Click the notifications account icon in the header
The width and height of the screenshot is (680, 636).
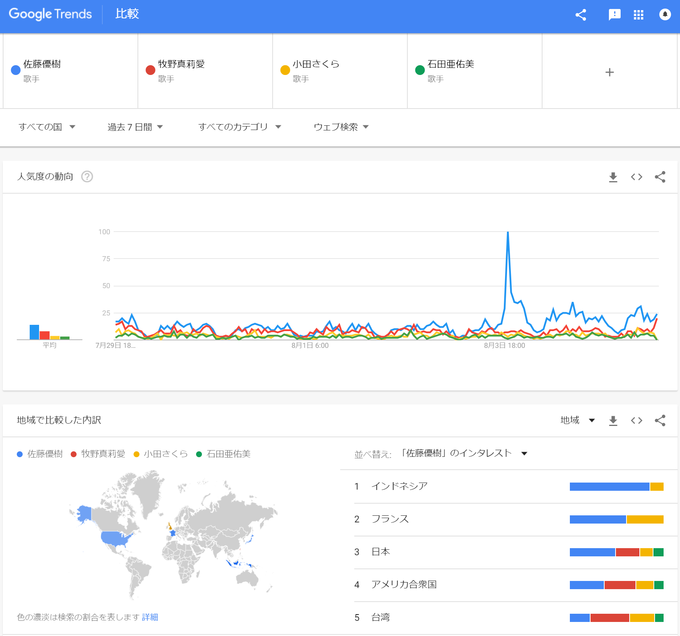click(665, 14)
